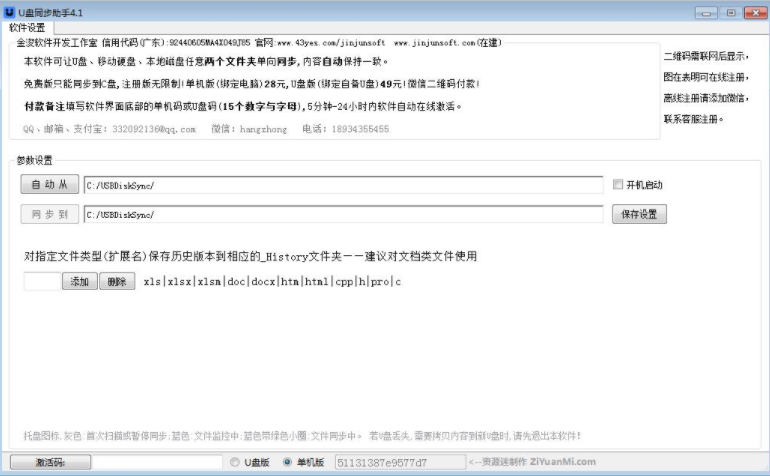Focus the destination path field next to 同步到
This screenshot has height=476, width=770.
(x=343, y=215)
